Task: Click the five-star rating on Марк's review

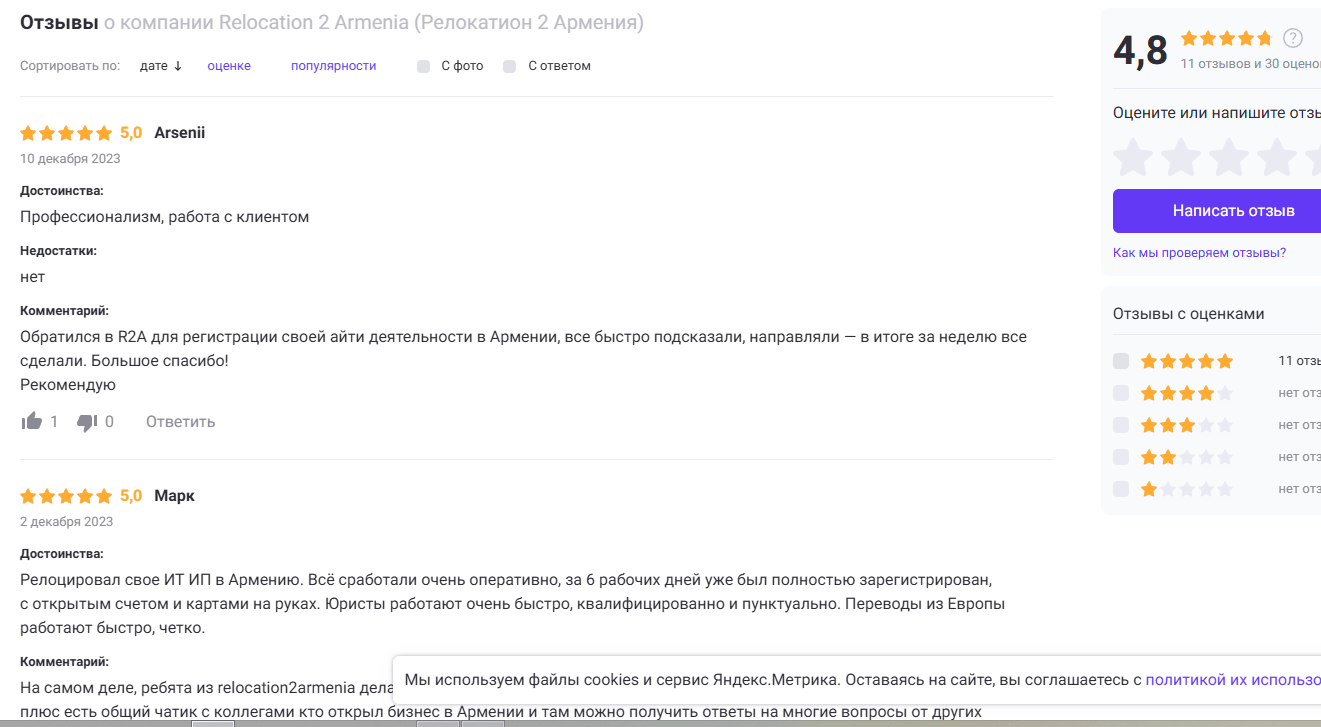Action: coord(66,496)
